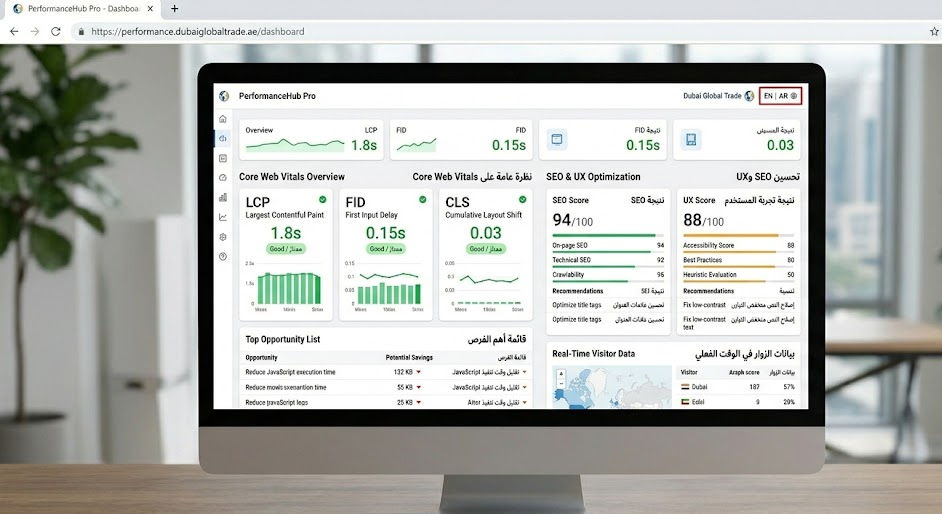942x514 pixels.
Task: Expand Arabic dropdown in the 55 KB row
Action: [x=524, y=387]
